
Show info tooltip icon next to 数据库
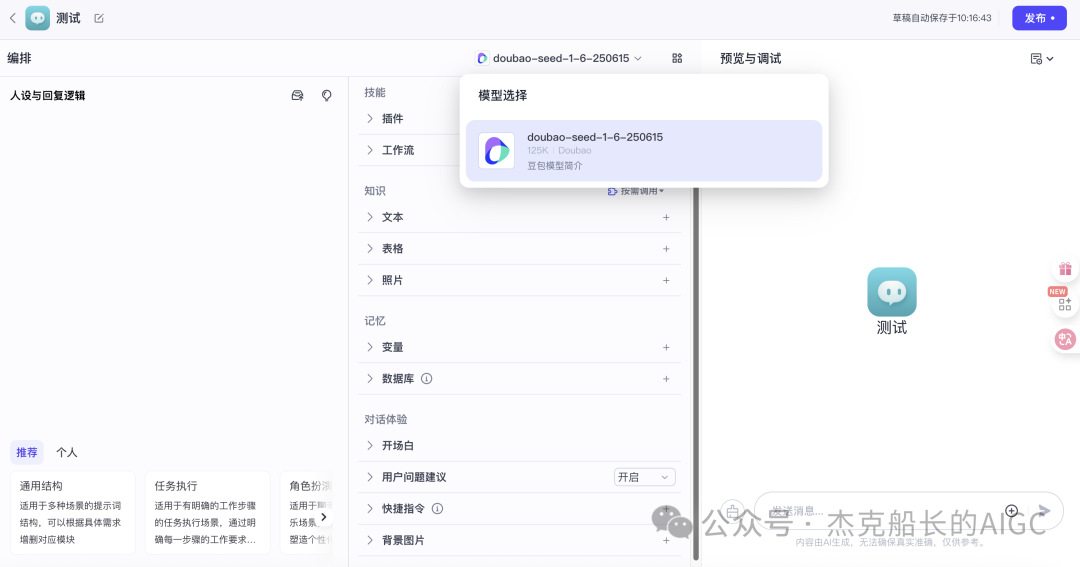pyautogui.click(x=426, y=379)
